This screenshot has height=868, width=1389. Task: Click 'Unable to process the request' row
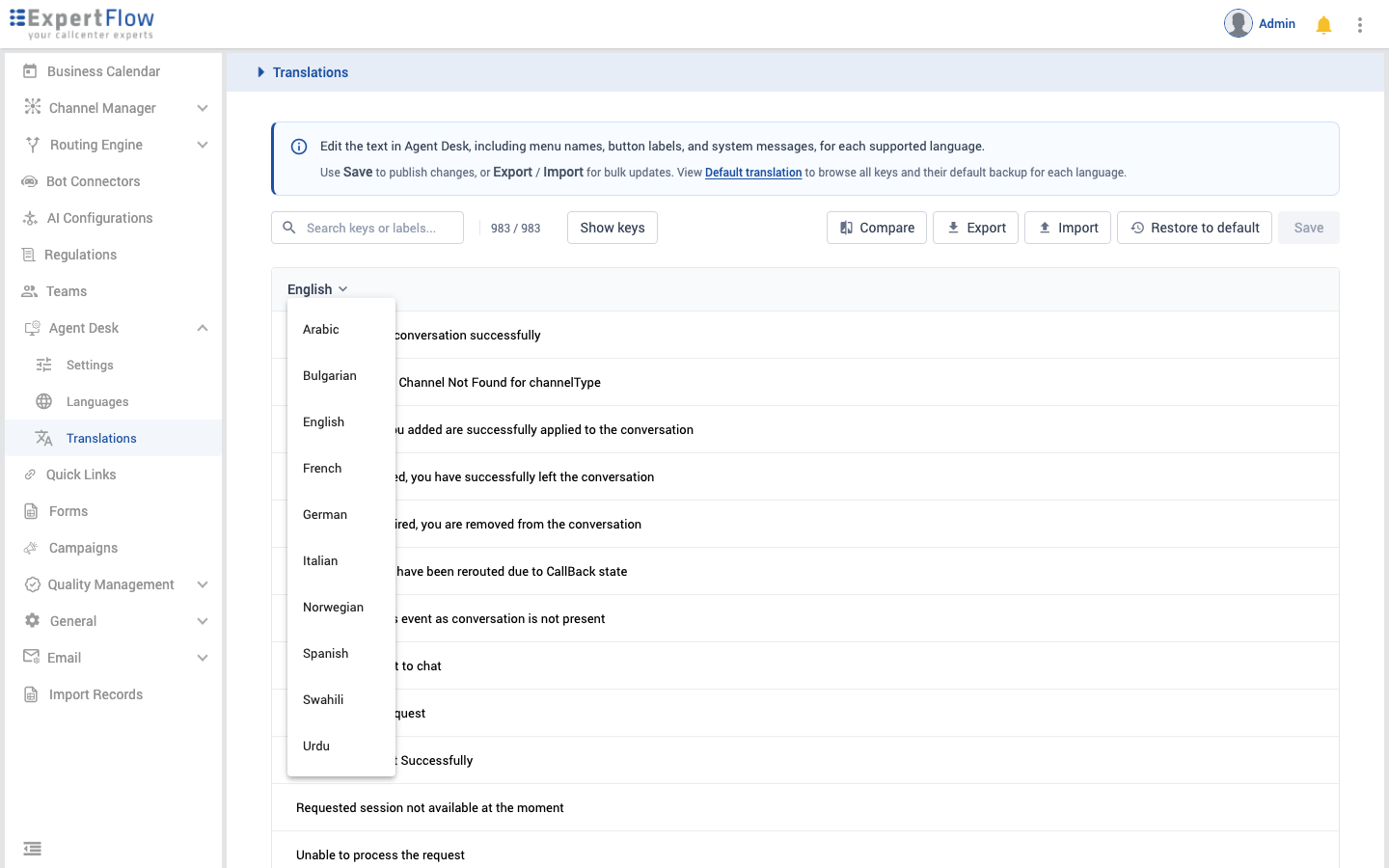[x=805, y=850]
